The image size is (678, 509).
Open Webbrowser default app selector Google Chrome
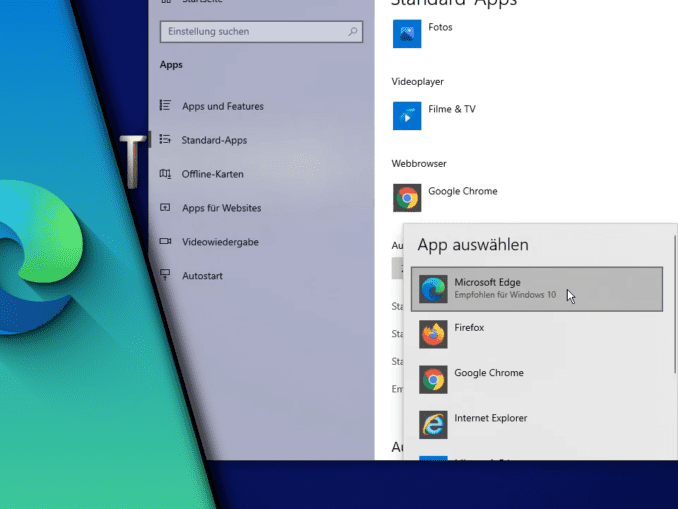tap(462, 191)
